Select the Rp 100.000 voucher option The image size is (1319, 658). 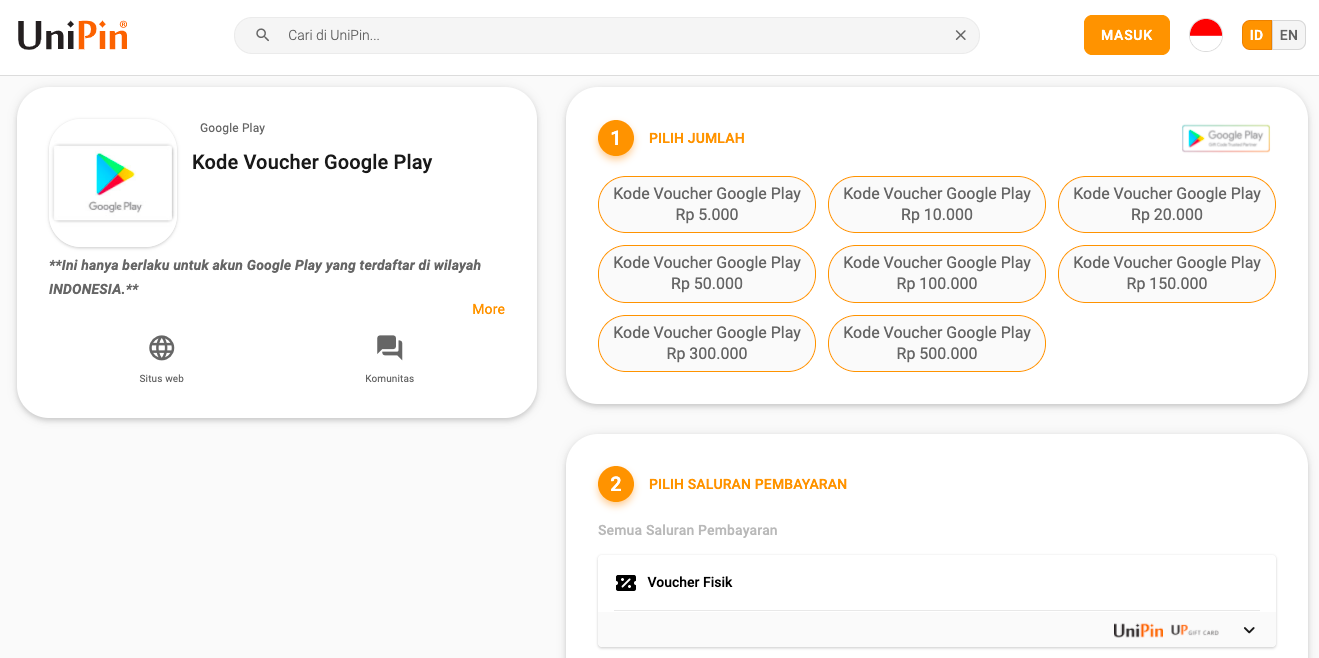(937, 273)
